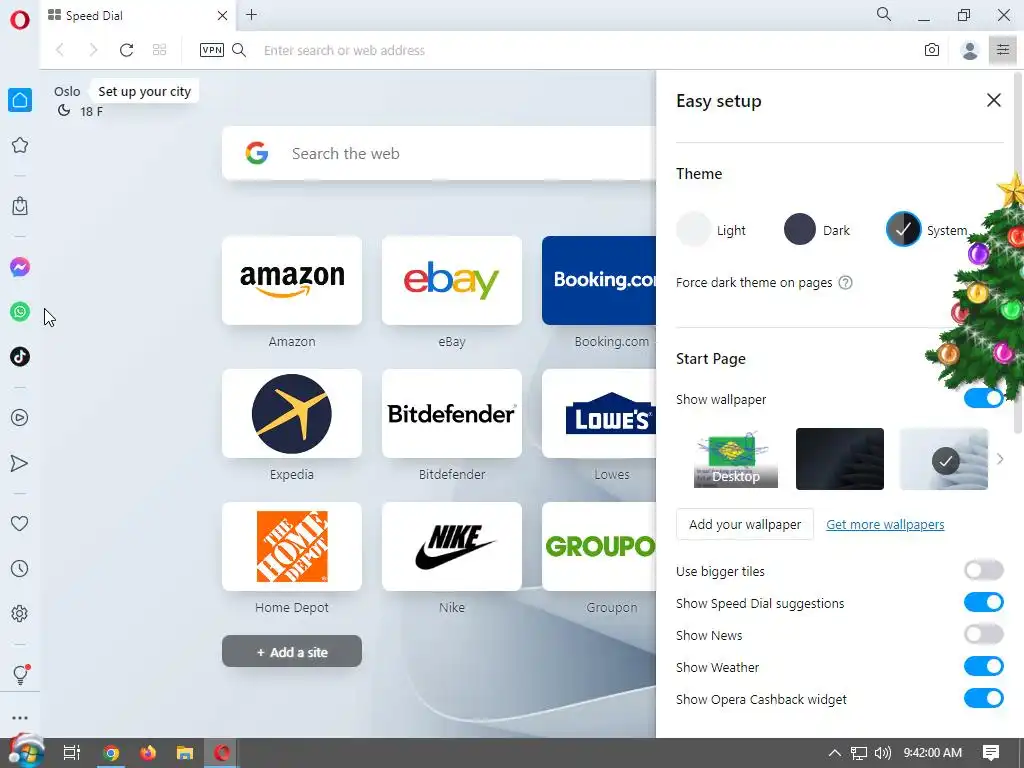Click the search tabs magnifier icon

coord(884,14)
